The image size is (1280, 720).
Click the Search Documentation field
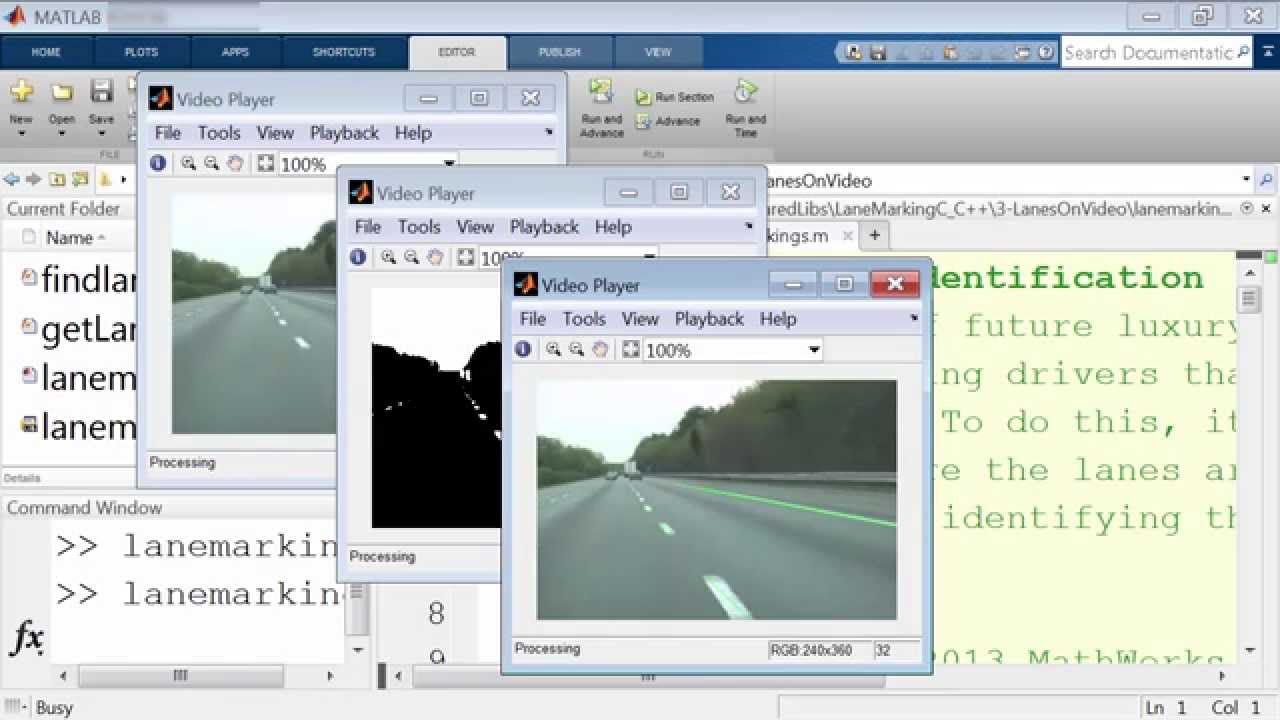click(1157, 53)
